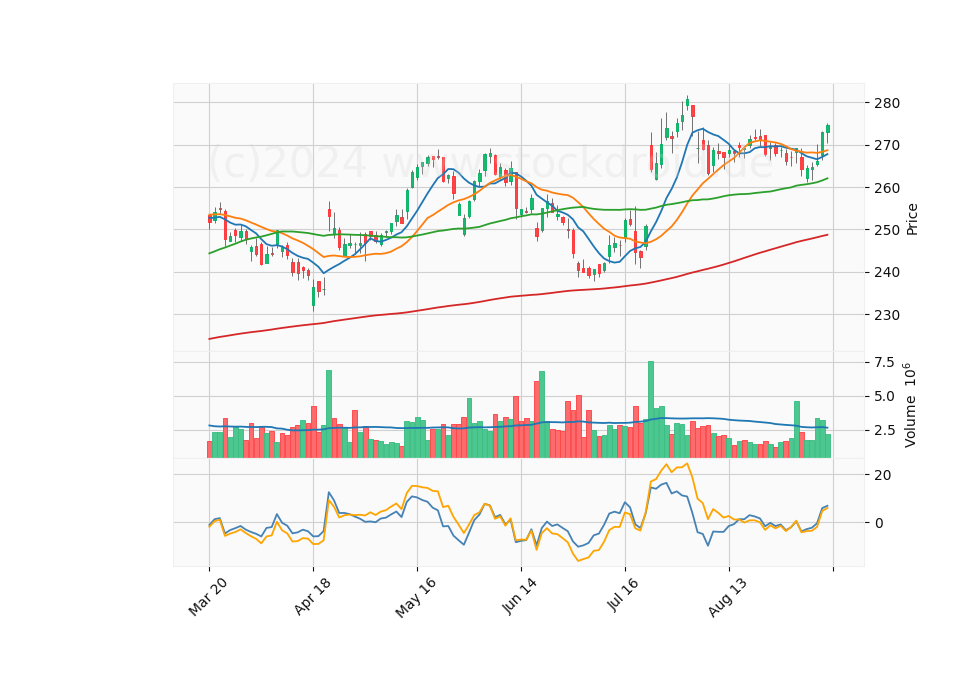Viewport: 960px width, 690px height.
Task: Click the 7.5 volume tick label
Action: click(884, 362)
